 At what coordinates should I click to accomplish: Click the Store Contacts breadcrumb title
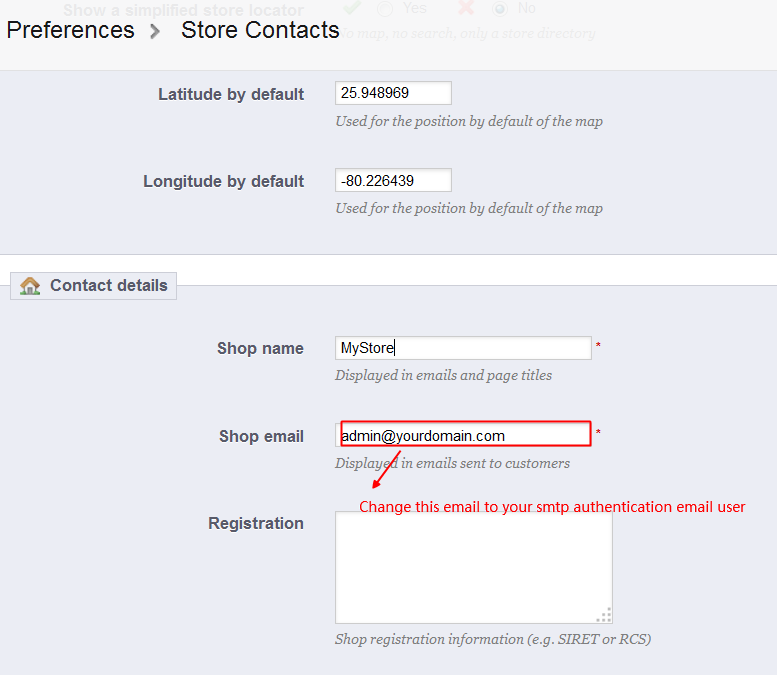[x=260, y=30]
